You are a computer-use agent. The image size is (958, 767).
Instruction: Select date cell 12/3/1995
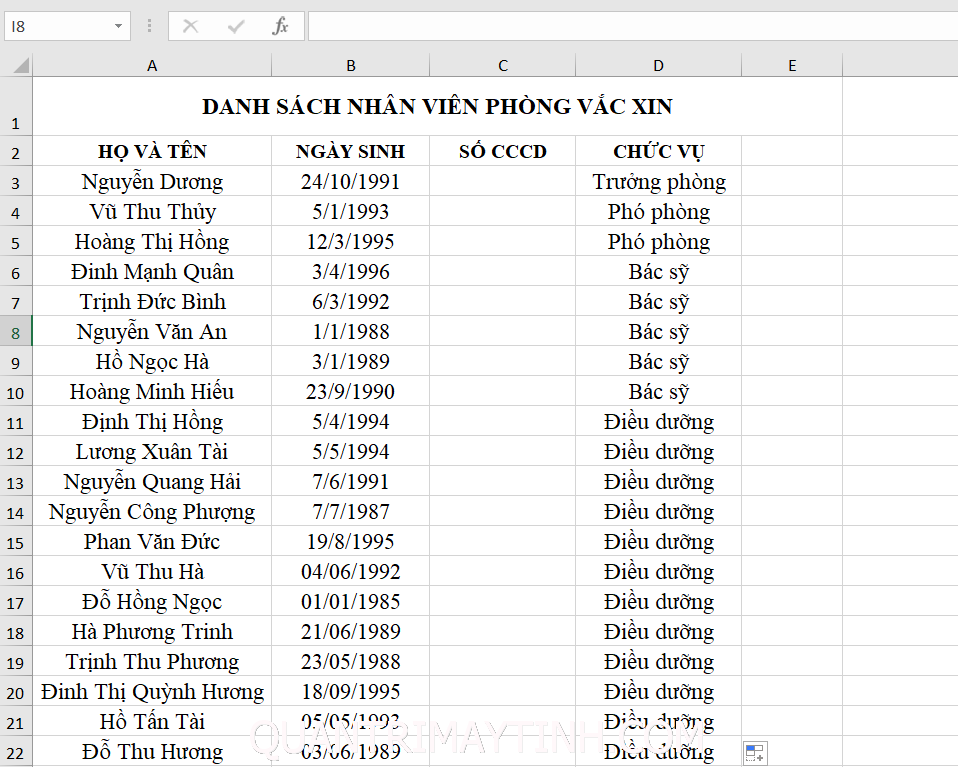(x=351, y=241)
